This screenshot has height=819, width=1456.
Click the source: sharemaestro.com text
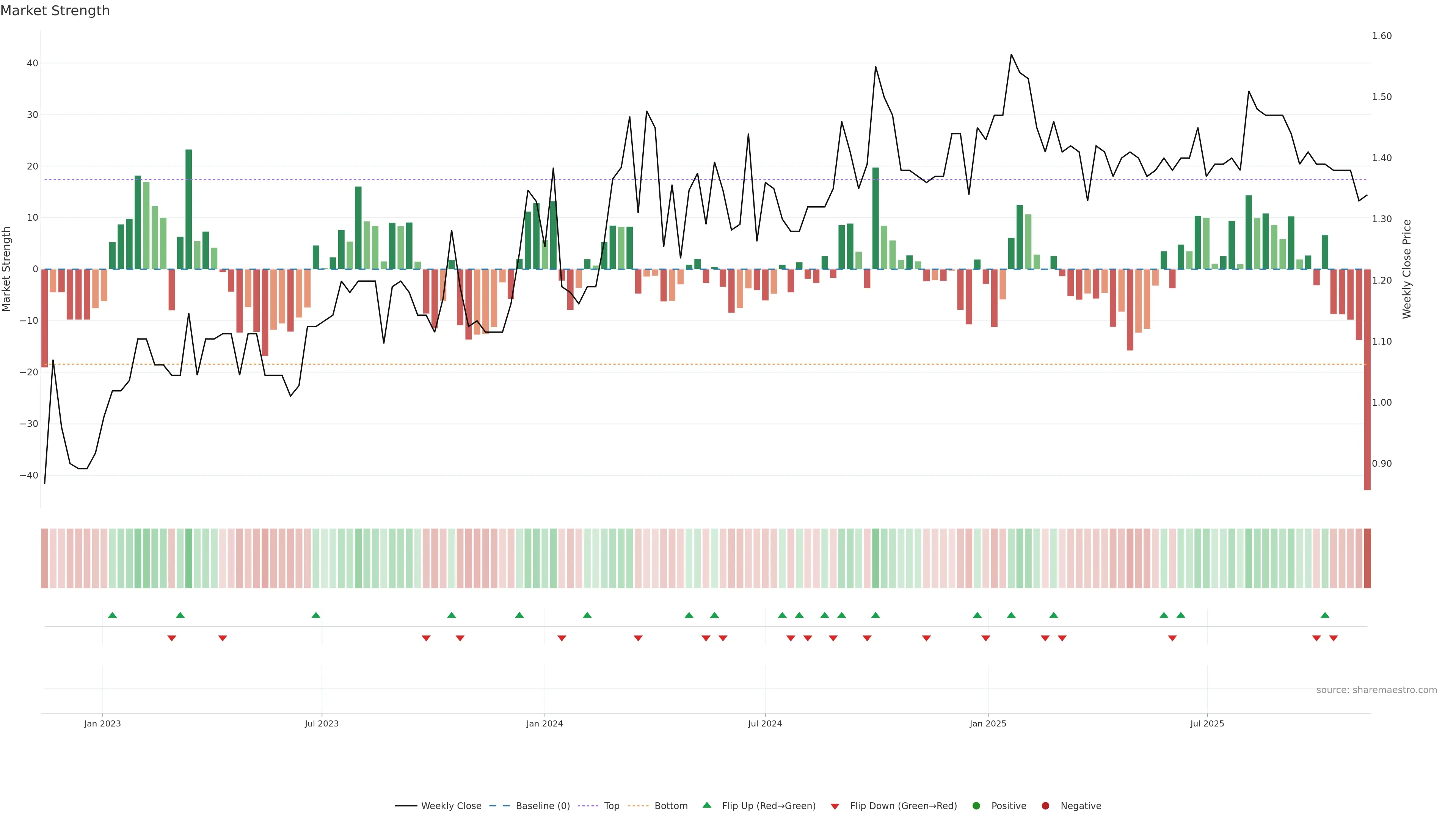click(1376, 690)
